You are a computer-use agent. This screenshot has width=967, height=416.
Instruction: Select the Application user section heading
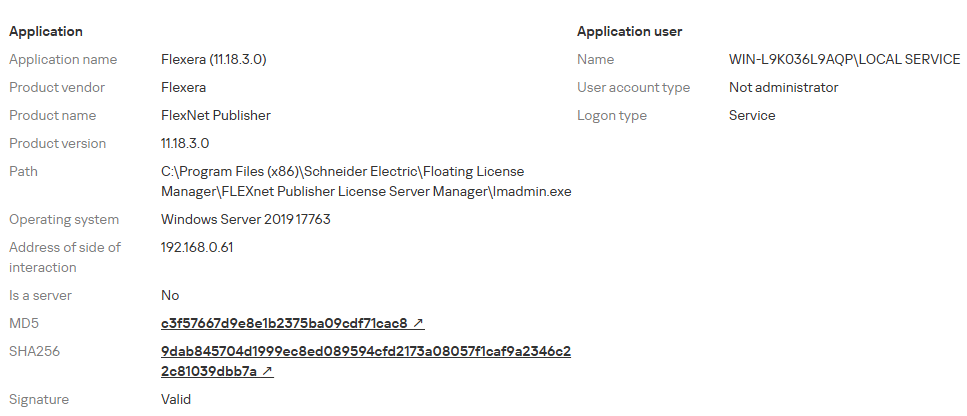(629, 31)
